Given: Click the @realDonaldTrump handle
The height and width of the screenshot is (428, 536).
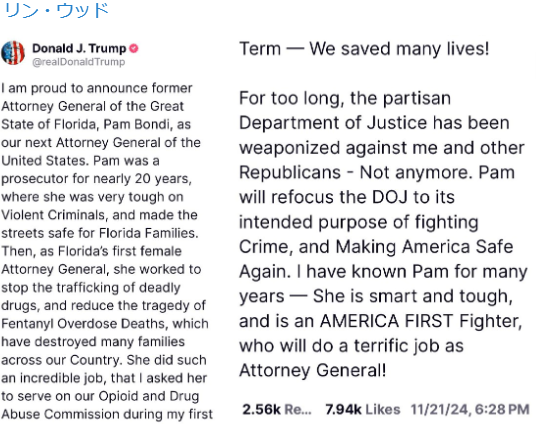Looking at the screenshot, I should (x=79, y=62).
